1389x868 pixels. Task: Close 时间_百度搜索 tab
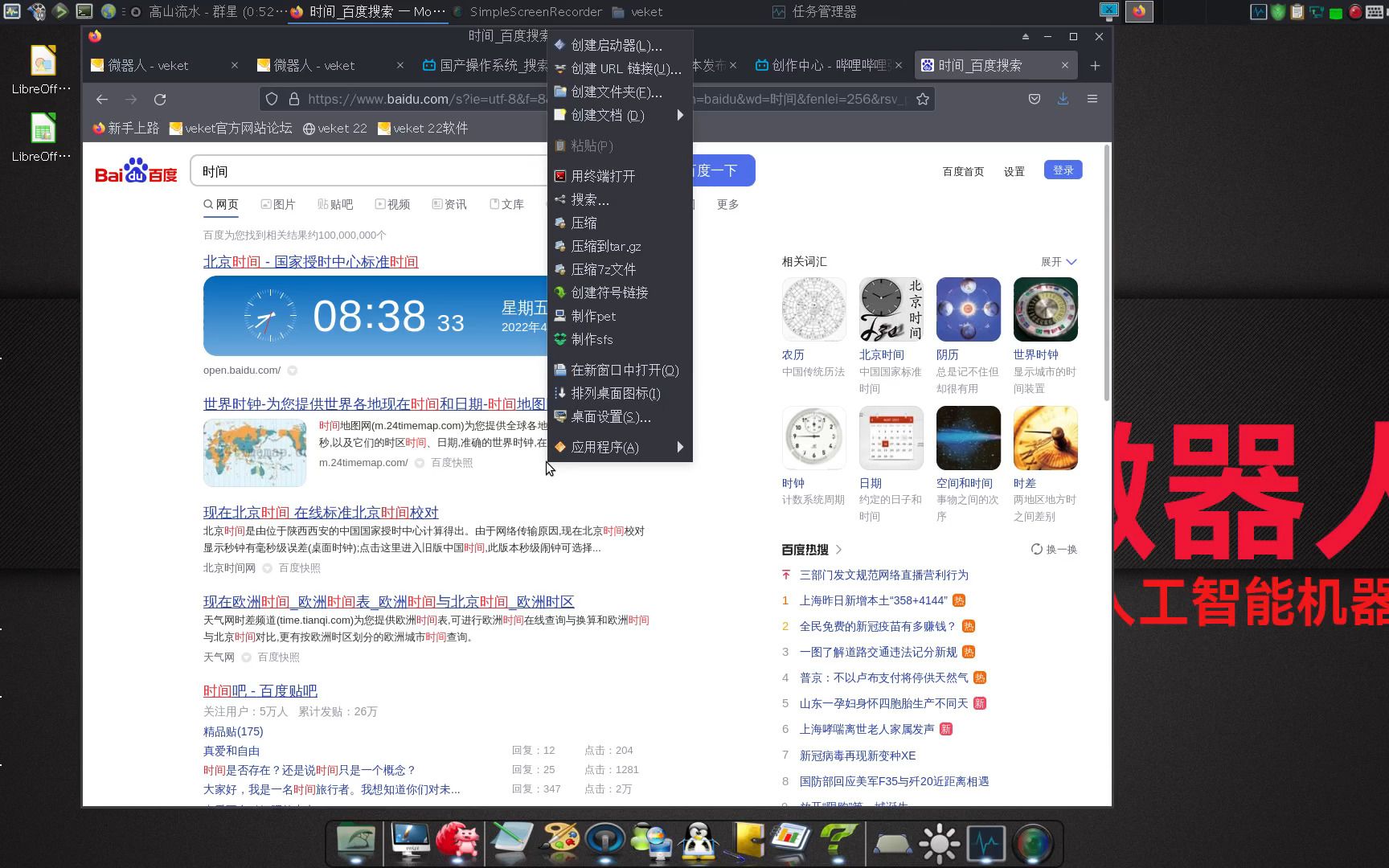click(1065, 66)
